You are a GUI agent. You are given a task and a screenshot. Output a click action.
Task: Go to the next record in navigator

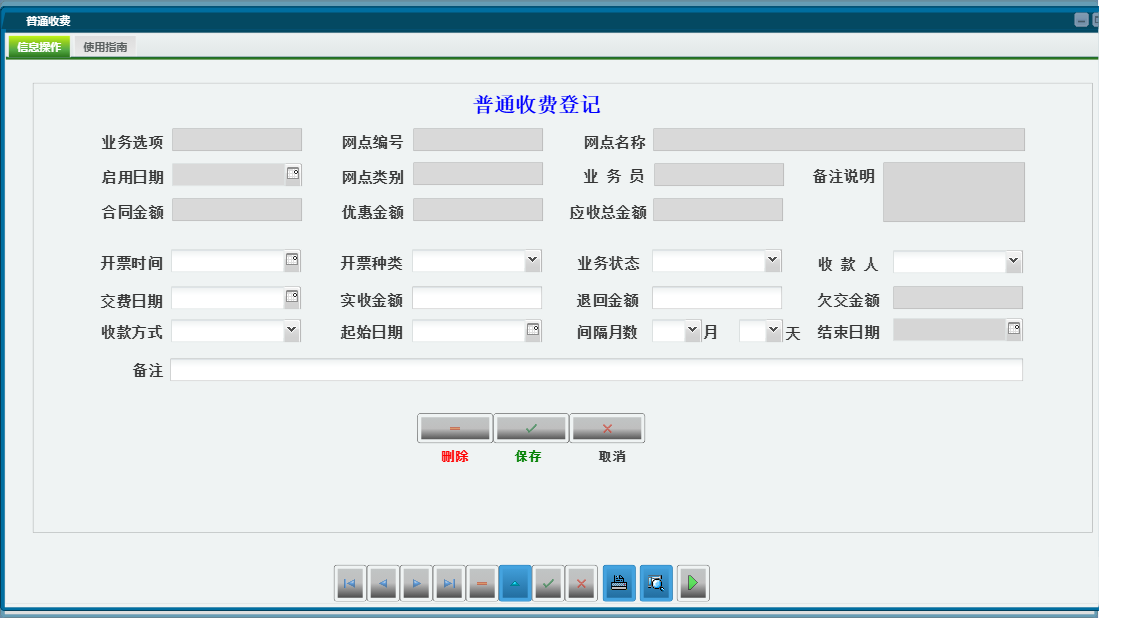pos(417,583)
